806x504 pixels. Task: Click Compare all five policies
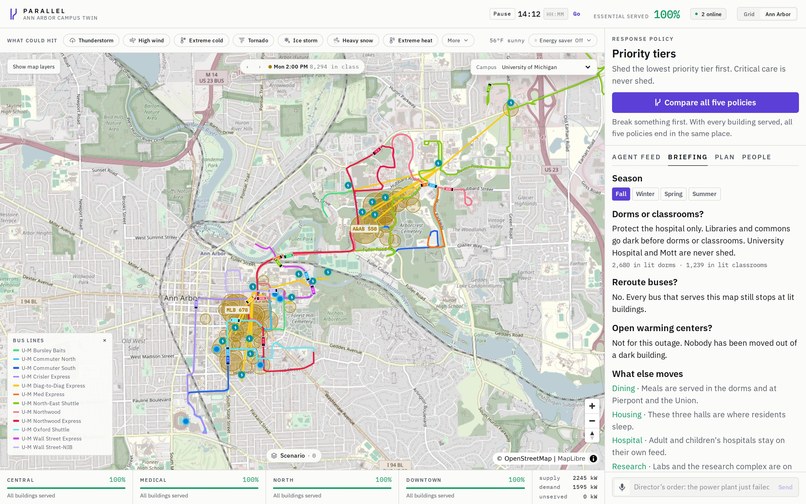pos(705,102)
